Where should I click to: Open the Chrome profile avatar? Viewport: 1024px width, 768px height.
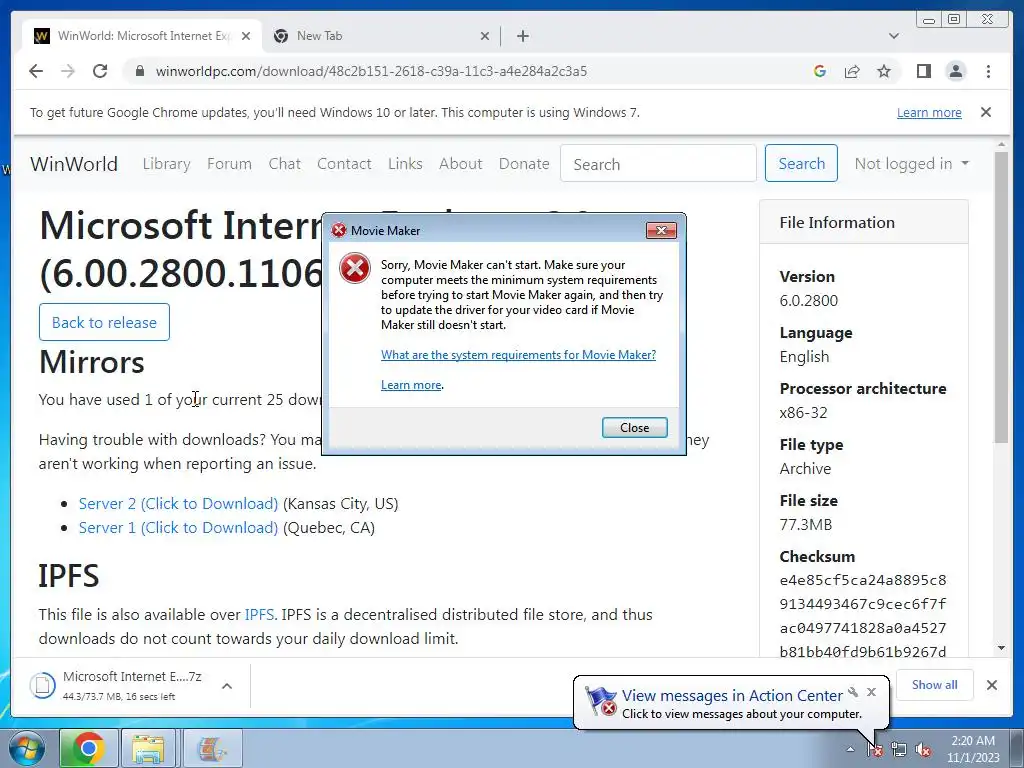(x=955, y=71)
